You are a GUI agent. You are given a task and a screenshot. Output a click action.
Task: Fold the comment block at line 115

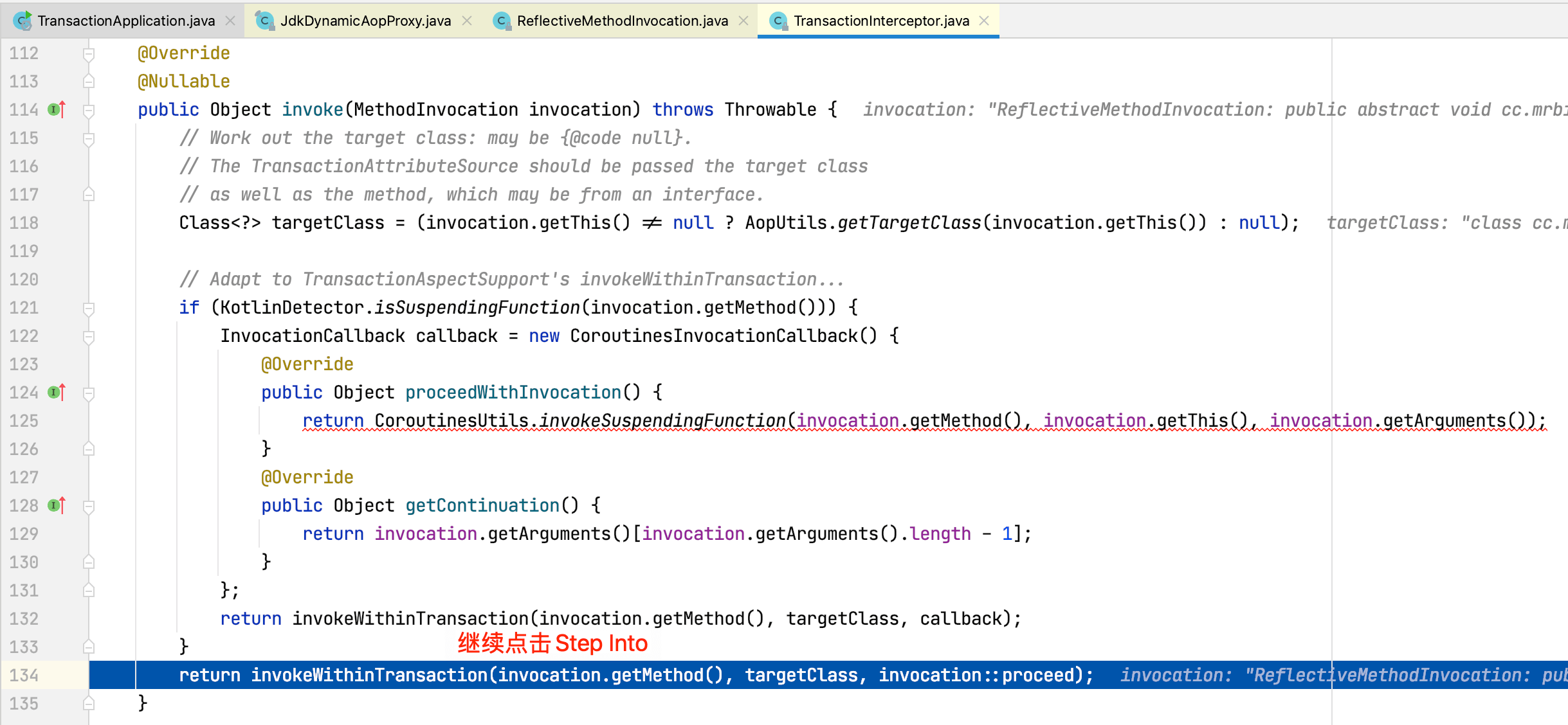[x=89, y=138]
